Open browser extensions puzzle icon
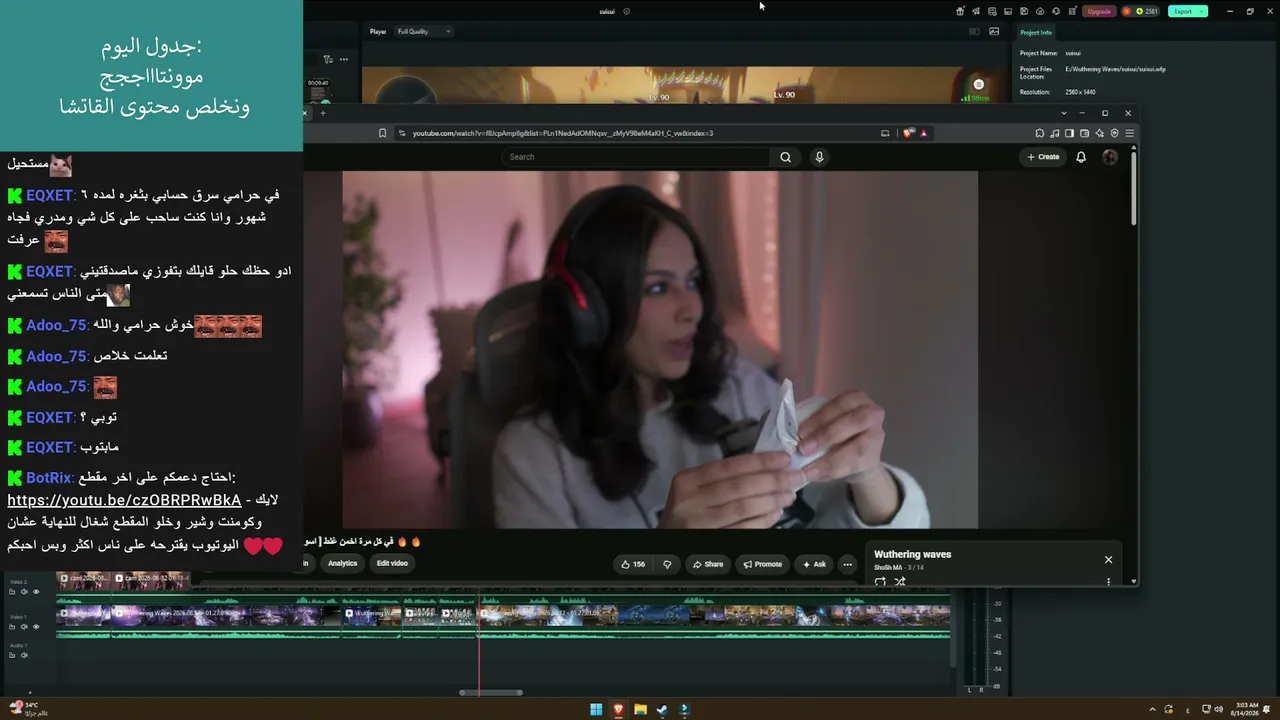The width and height of the screenshot is (1280, 720). click(1040, 133)
